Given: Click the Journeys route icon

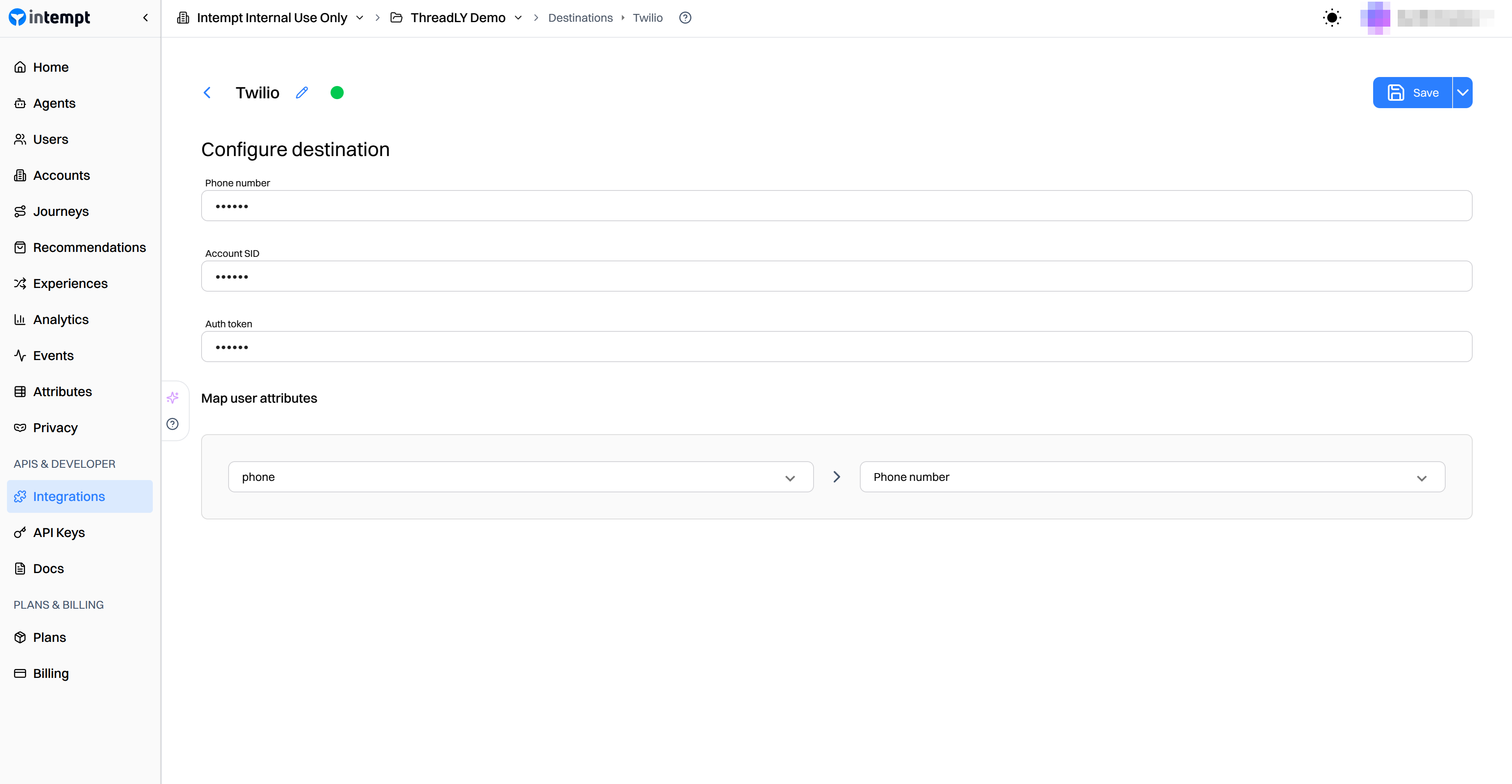Looking at the screenshot, I should tap(20, 211).
